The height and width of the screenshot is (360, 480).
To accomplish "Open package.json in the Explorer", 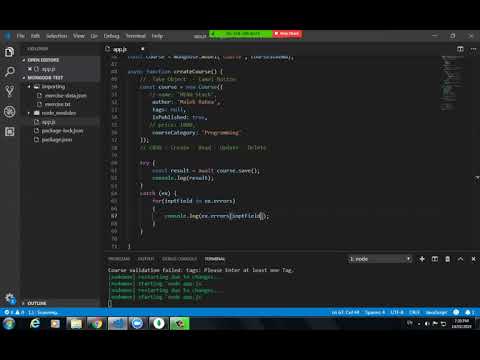I will (x=57, y=140).
